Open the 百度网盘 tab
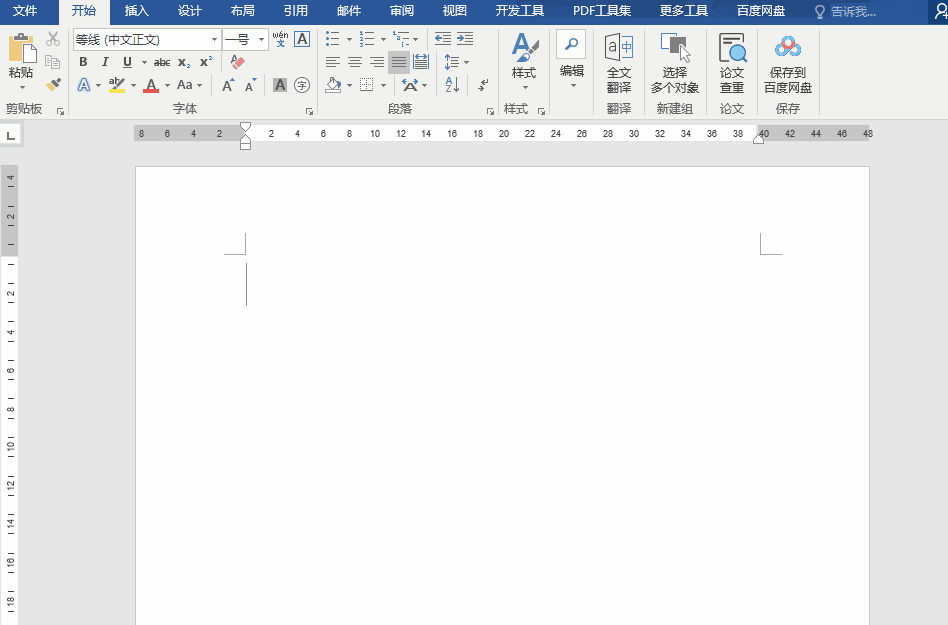The height and width of the screenshot is (625, 948). (x=761, y=11)
